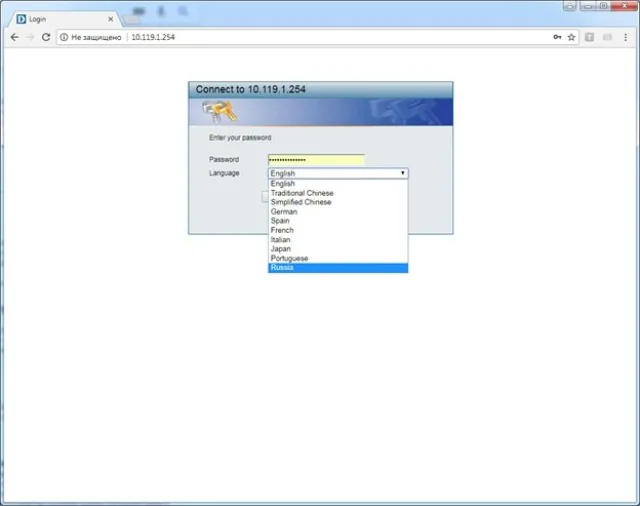The image size is (640, 506).
Task: Choose highlighted Russia language option
Action: (338, 268)
